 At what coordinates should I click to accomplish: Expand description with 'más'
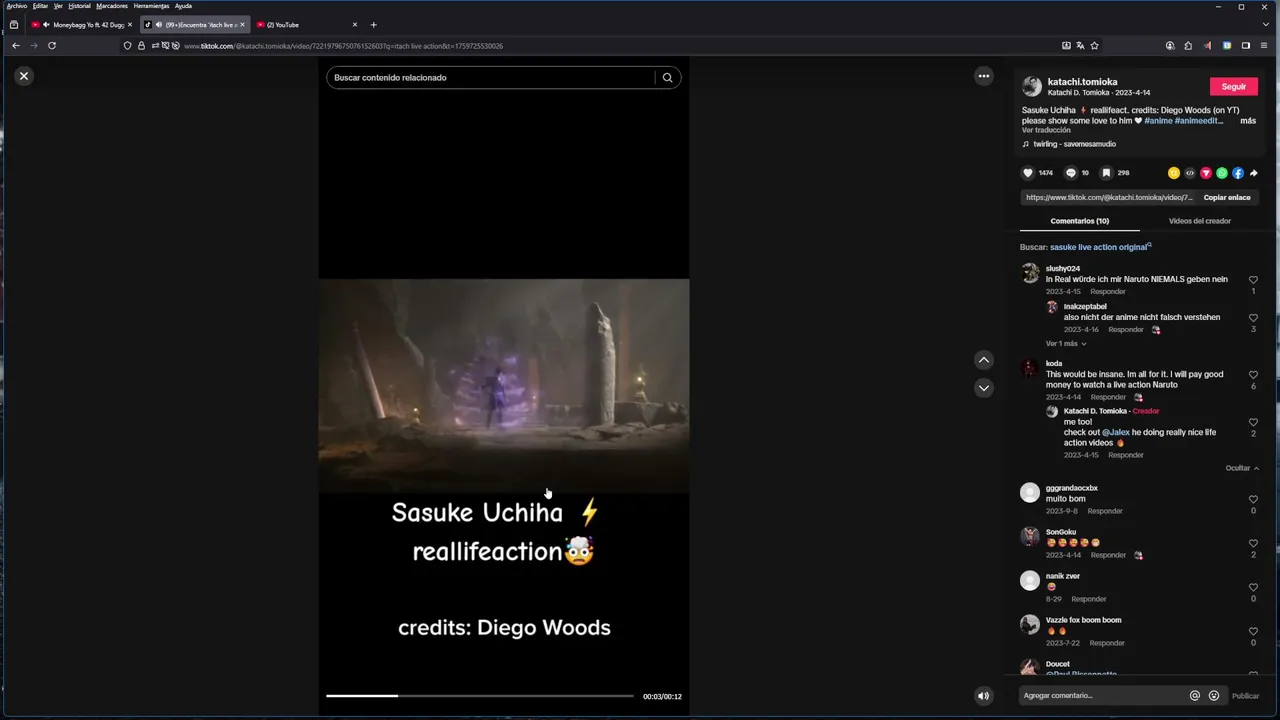pyautogui.click(x=1248, y=121)
